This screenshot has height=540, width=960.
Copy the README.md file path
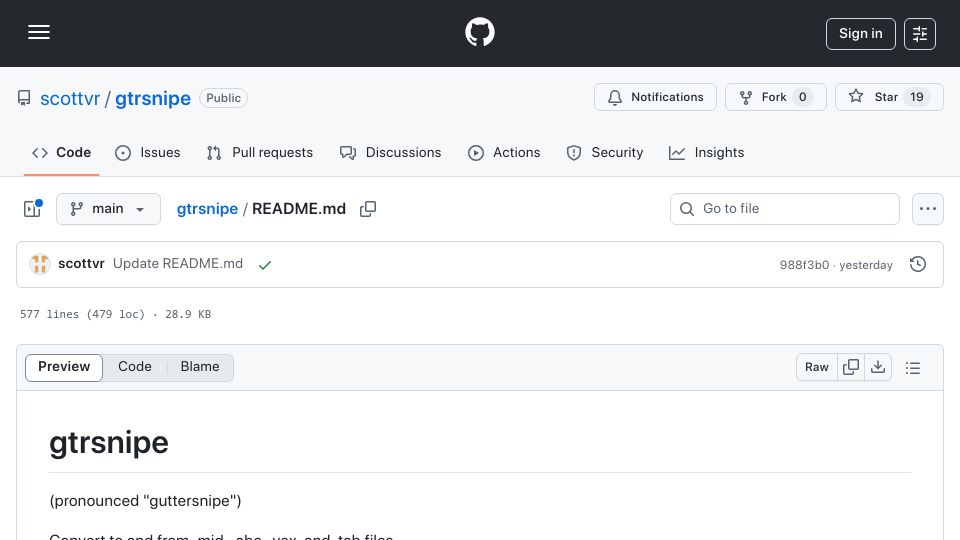(368, 209)
